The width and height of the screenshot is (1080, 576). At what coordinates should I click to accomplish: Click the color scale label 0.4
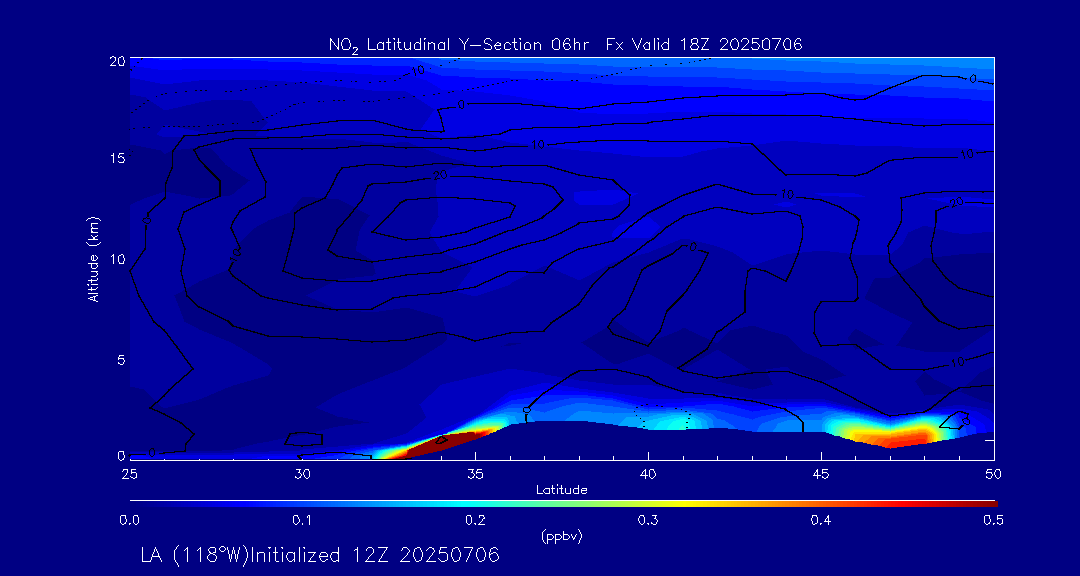[821, 520]
